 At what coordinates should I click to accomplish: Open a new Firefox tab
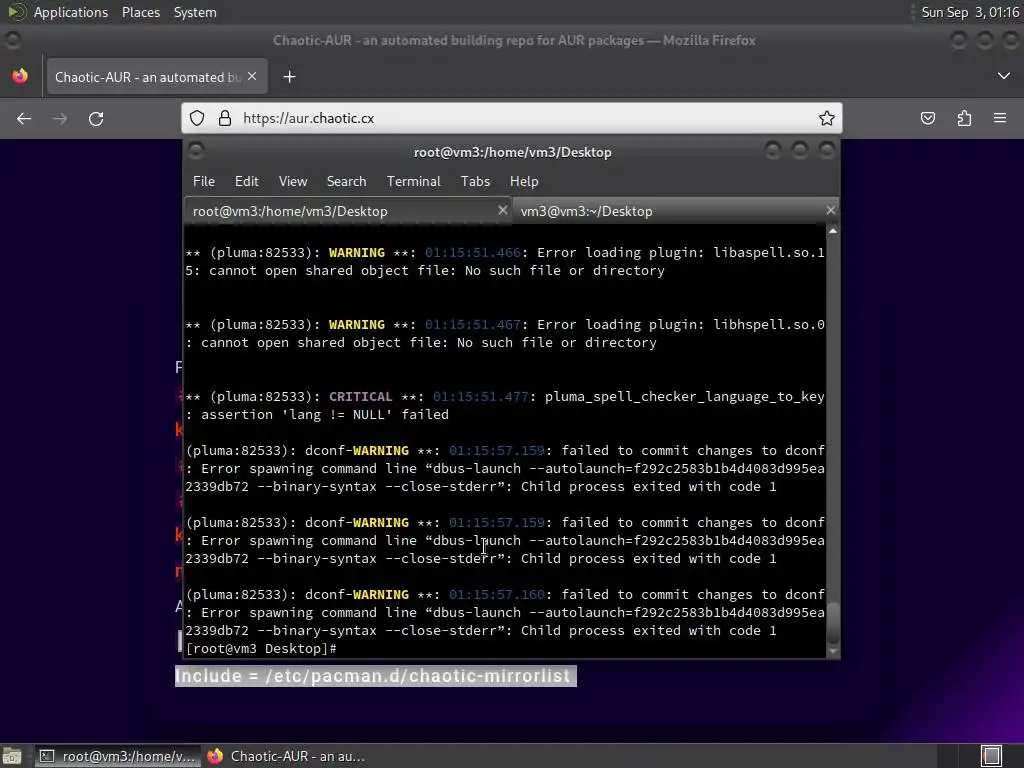pos(289,77)
